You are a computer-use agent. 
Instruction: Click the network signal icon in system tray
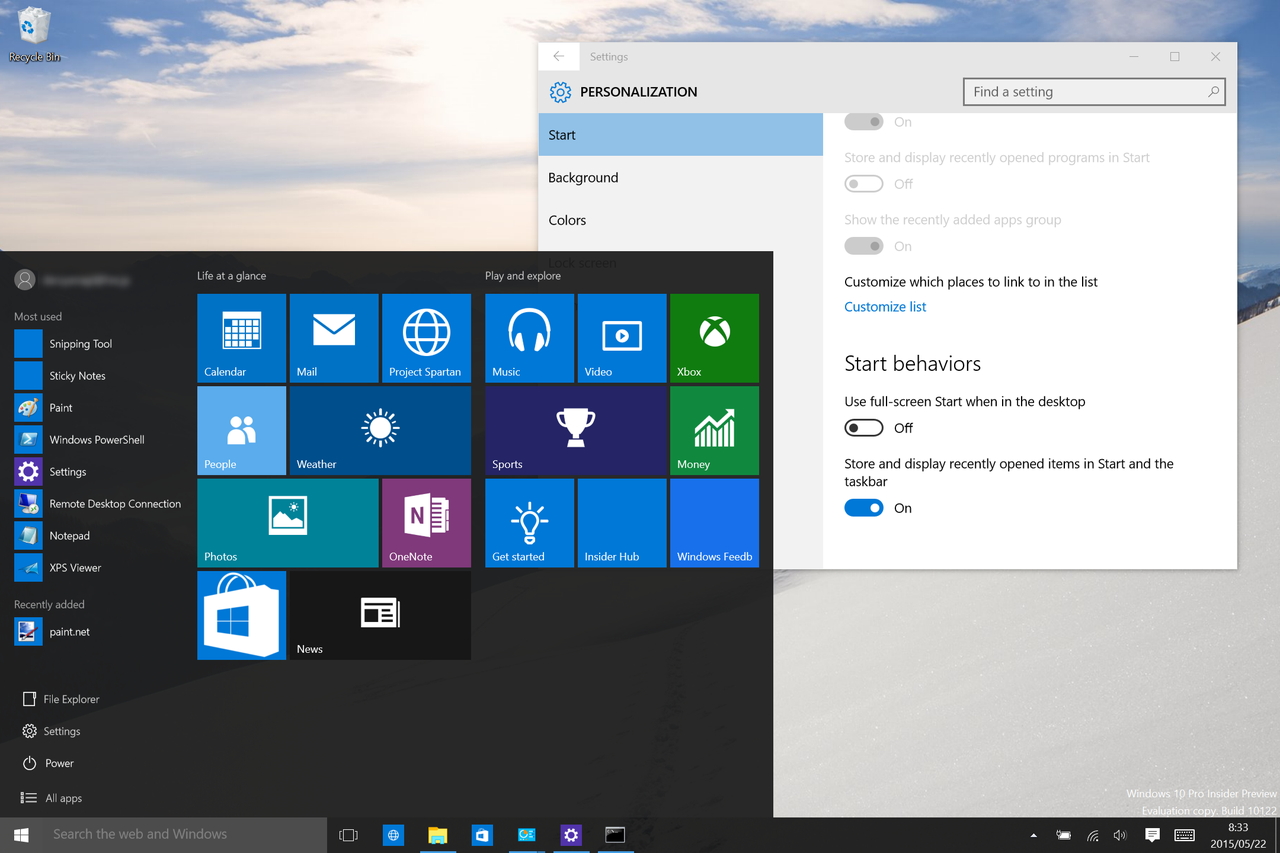(1093, 835)
